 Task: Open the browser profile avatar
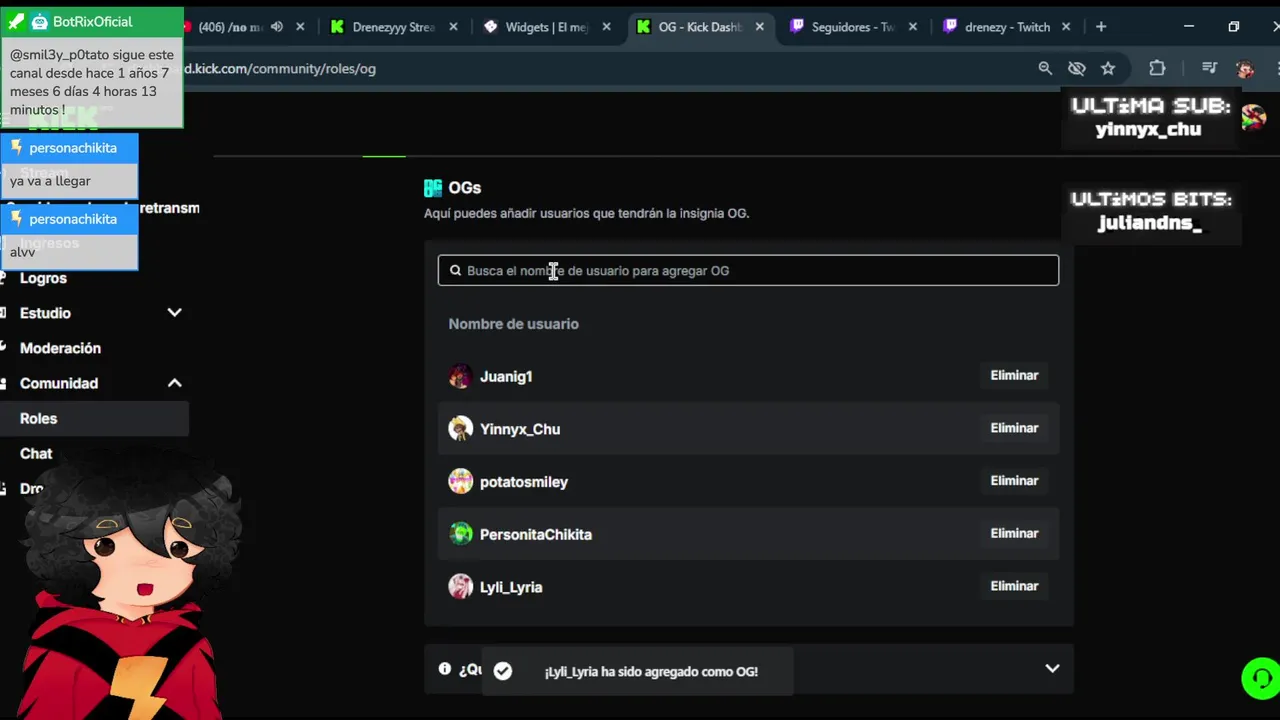(x=1245, y=68)
